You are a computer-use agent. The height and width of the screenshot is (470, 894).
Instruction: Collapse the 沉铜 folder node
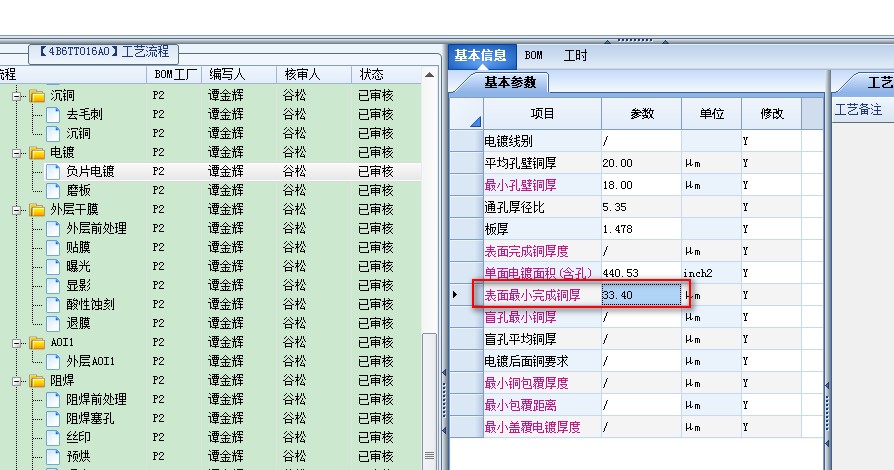tap(17, 96)
